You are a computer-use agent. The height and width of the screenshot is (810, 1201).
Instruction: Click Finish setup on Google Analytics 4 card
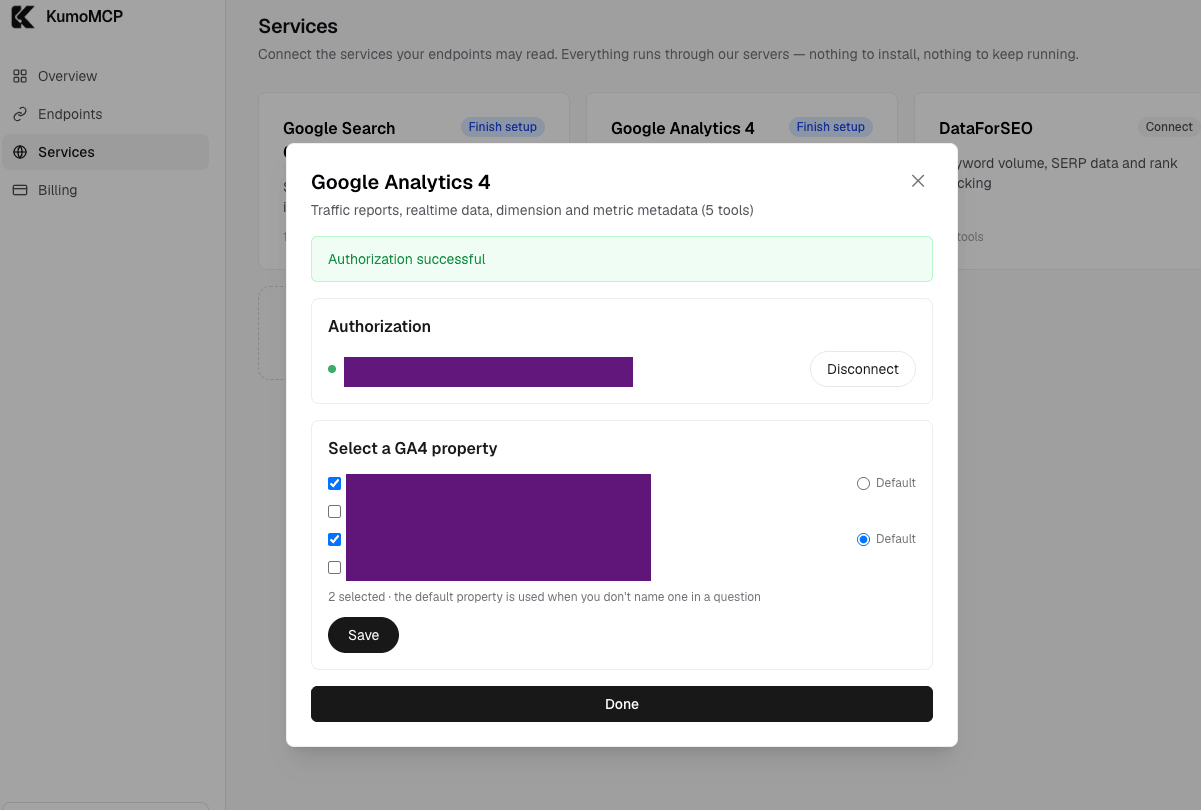830,127
